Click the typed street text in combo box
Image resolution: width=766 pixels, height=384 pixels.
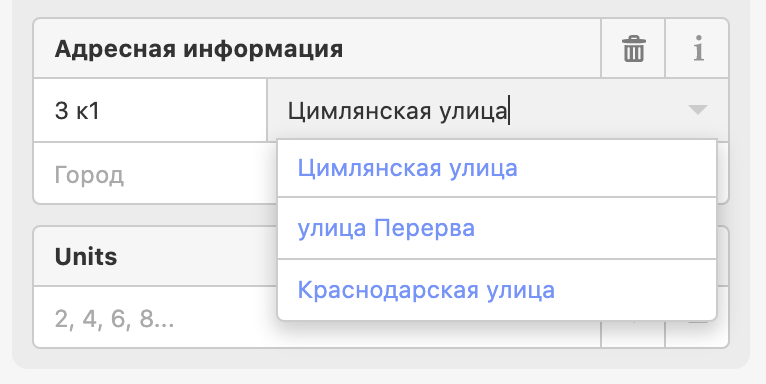pos(398,110)
